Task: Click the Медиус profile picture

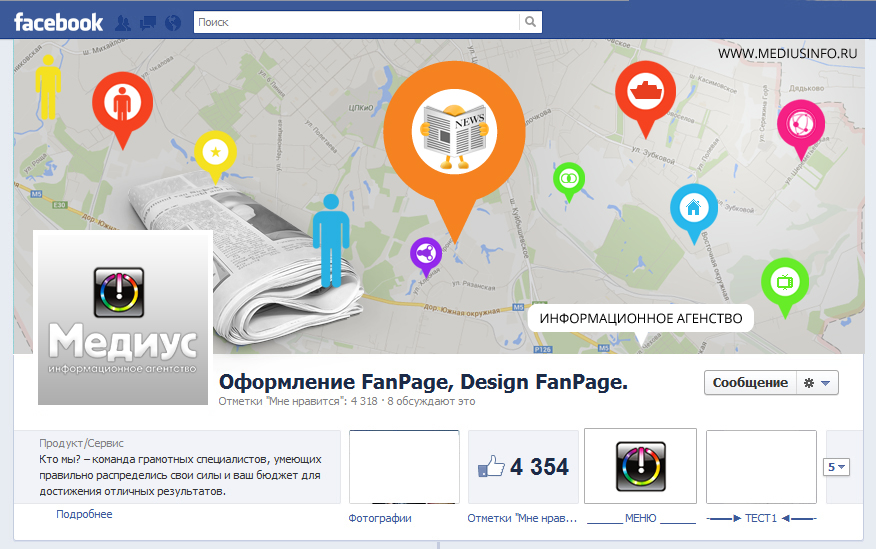Action: click(x=123, y=317)
